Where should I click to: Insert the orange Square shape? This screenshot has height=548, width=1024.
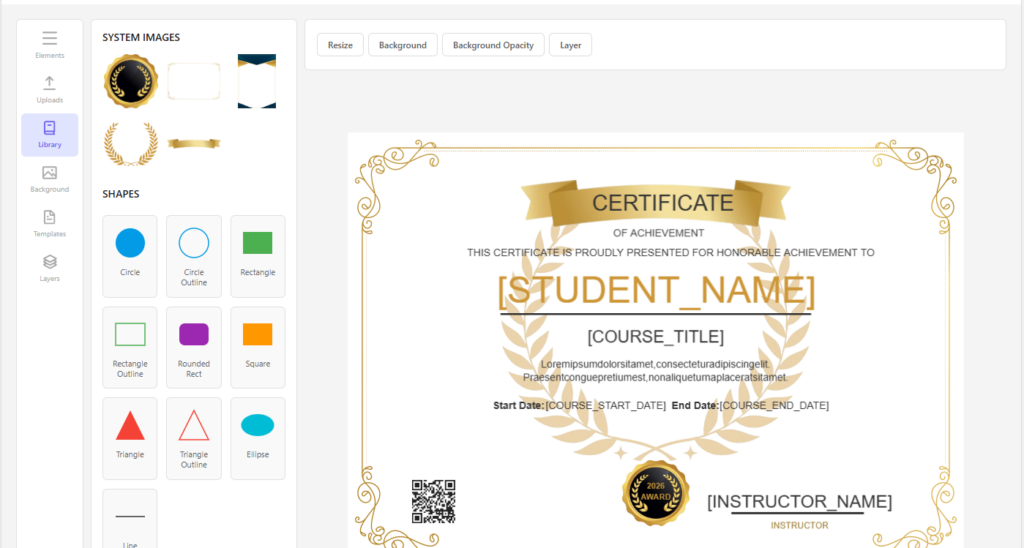click(257, 346)
